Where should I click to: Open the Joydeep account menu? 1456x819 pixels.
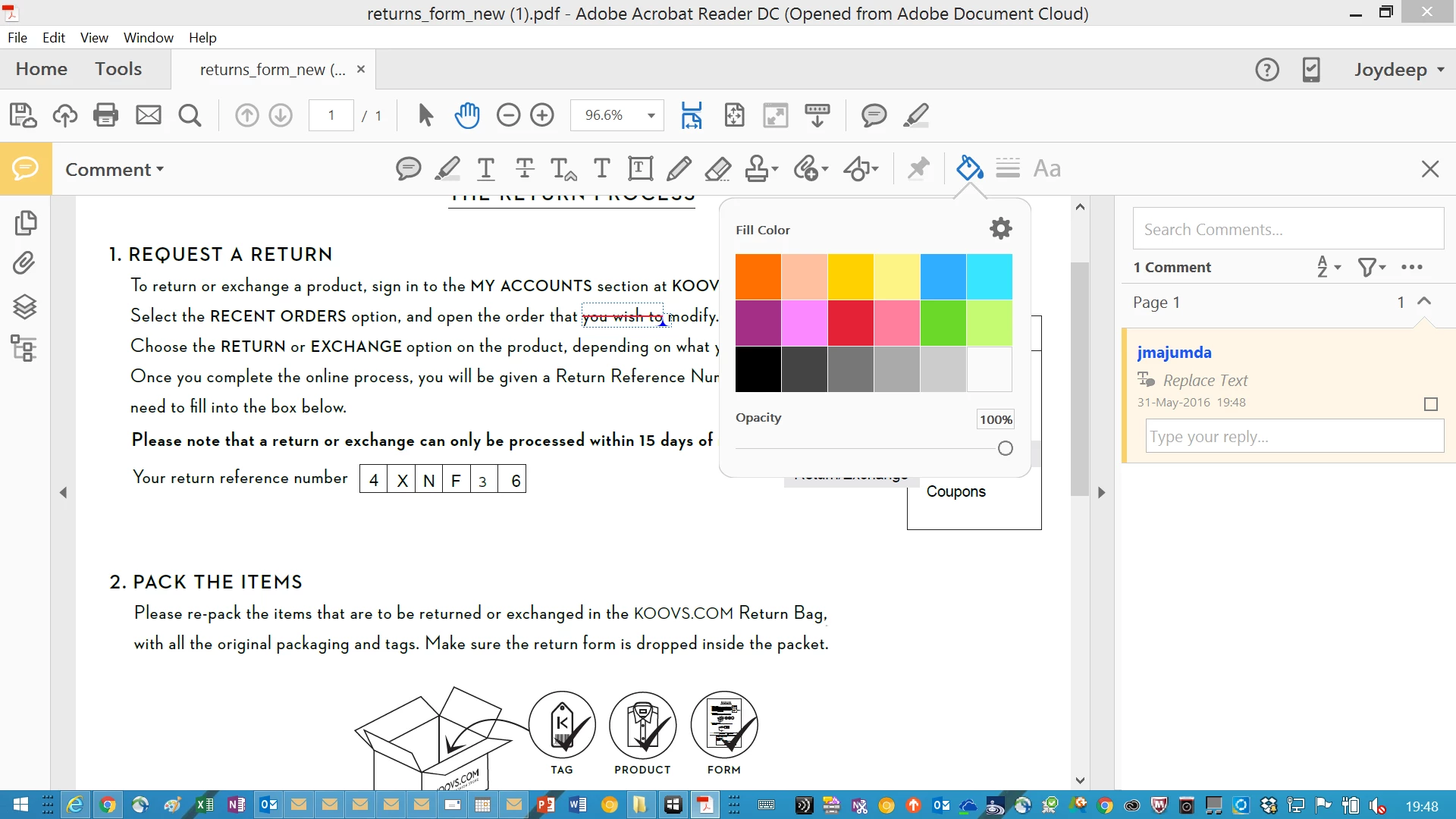1399,70
